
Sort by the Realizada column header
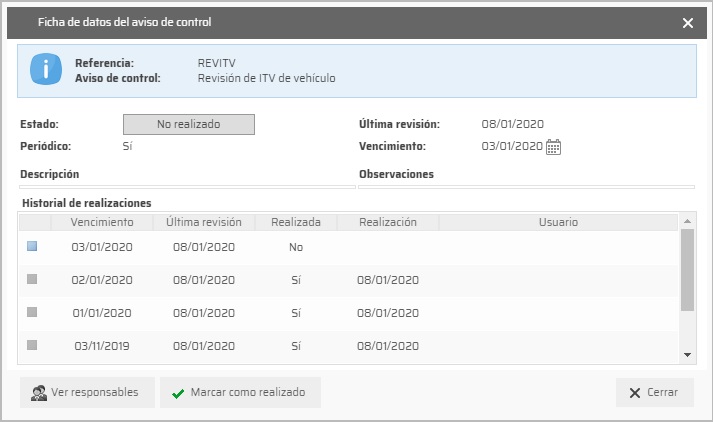tap(296, 222)
